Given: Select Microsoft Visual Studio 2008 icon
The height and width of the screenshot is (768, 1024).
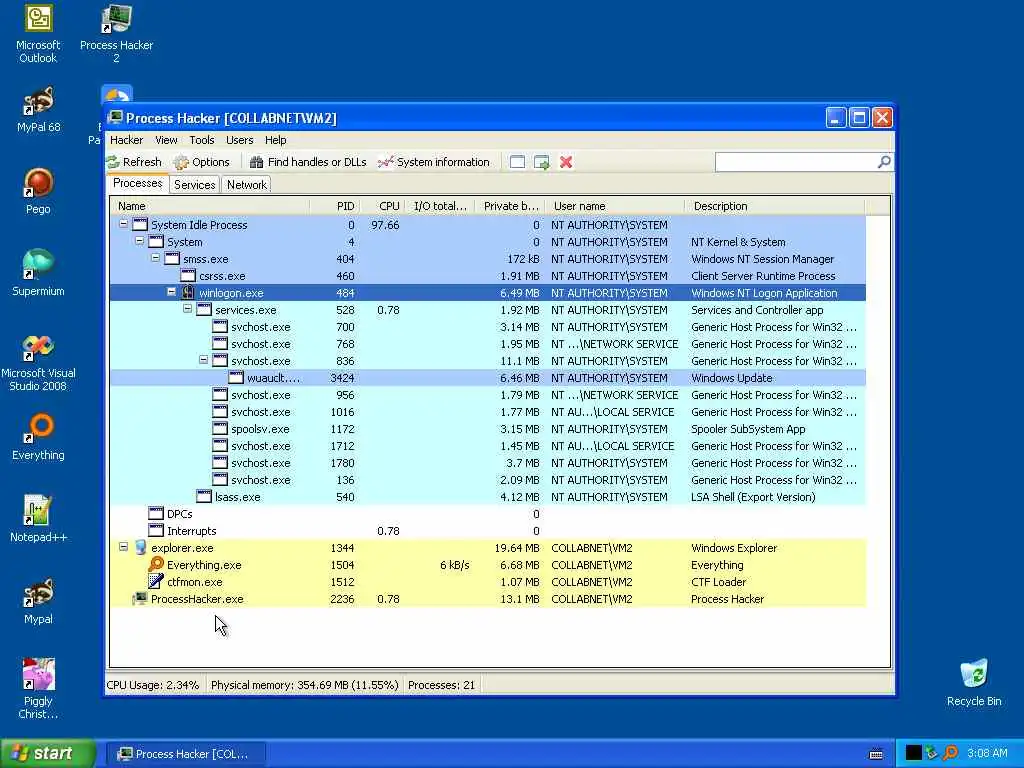Looking at the screenshot, I should (38, 362).
